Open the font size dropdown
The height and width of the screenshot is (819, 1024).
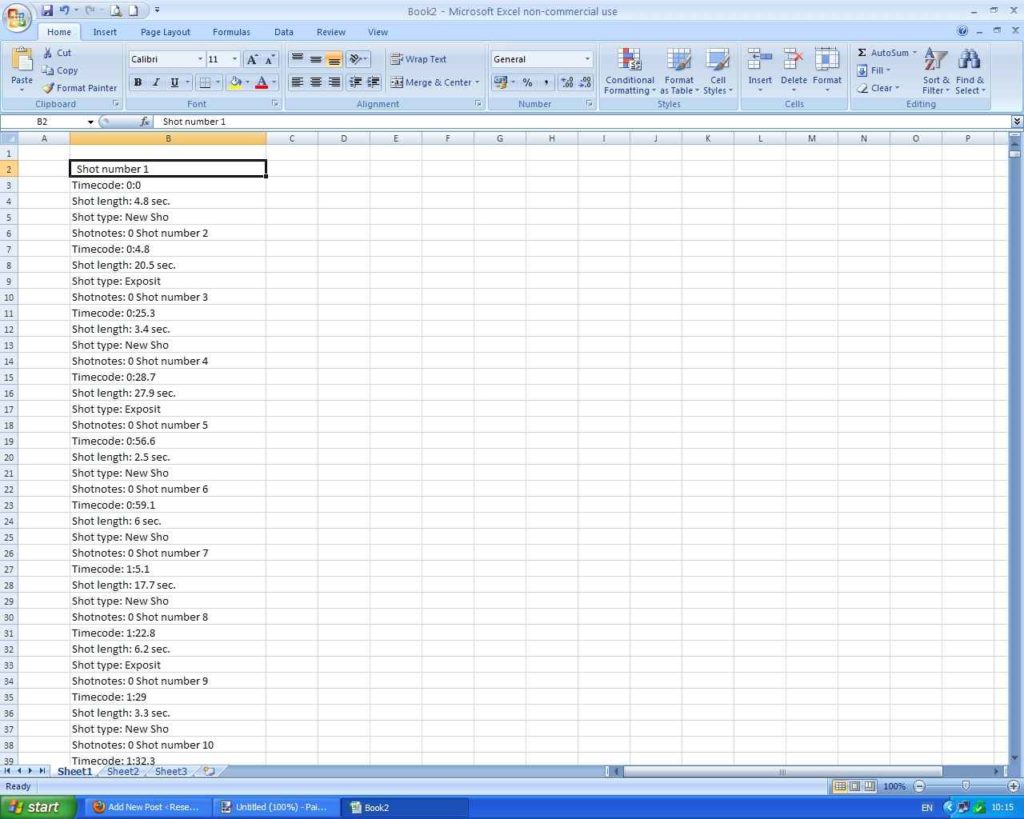coord(235,60)
